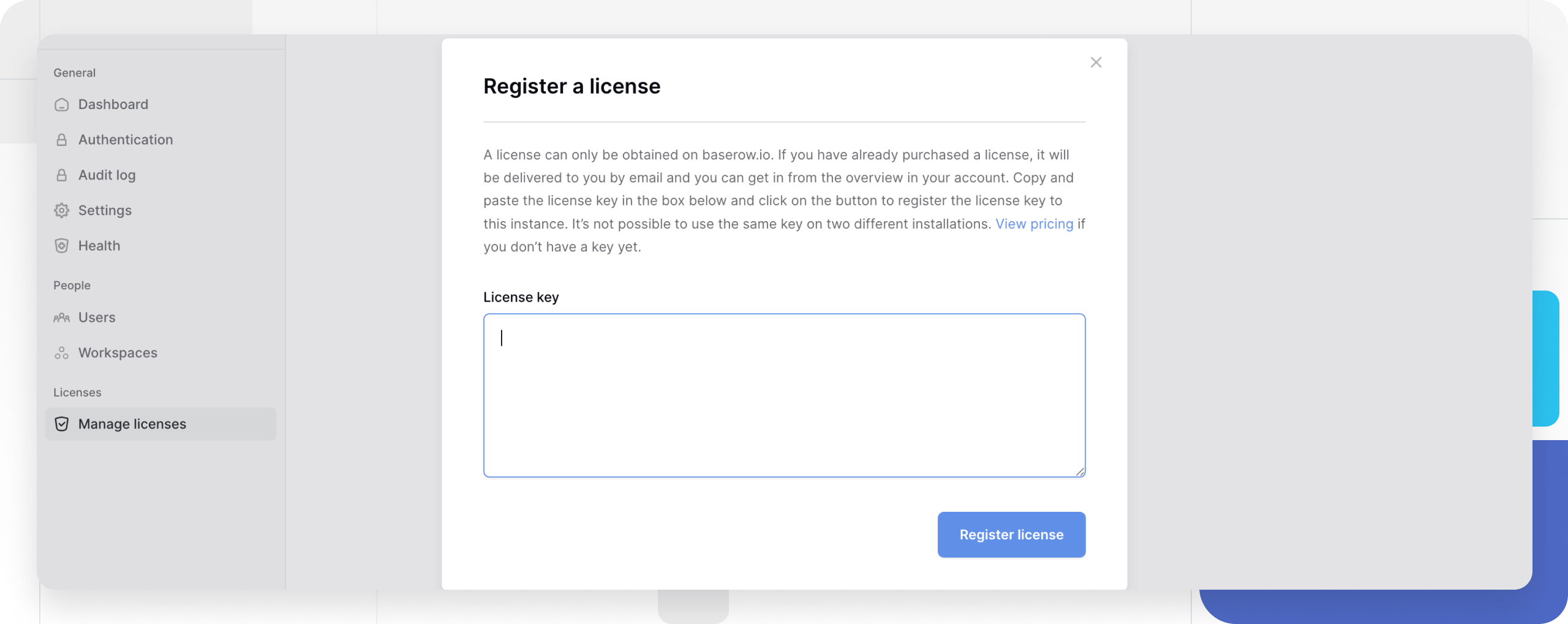Click the Workspaces circles icon

61,353
